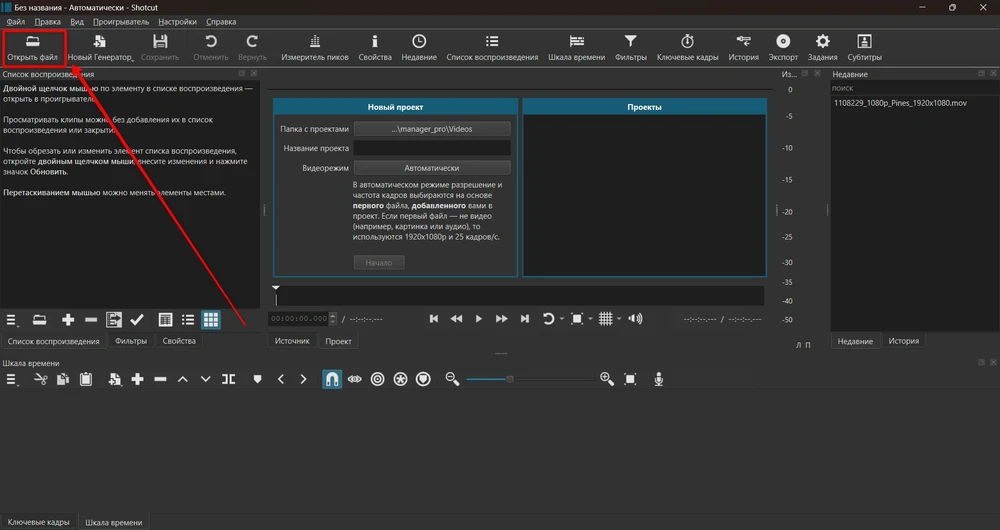Toggle timeline snapping magnet button
The height and width of the screenshot is (530, 1000).
332,379
